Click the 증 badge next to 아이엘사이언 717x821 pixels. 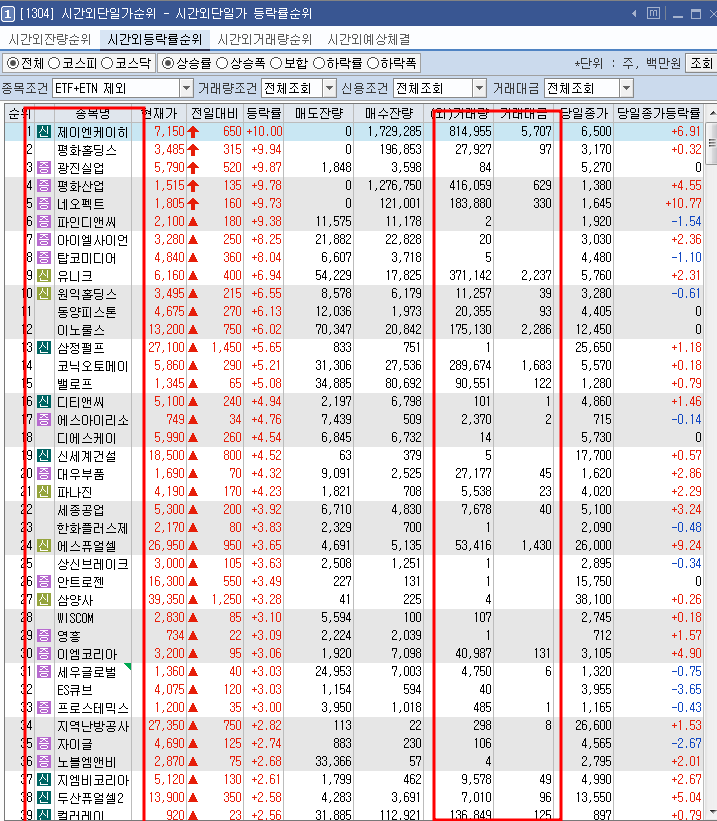point(44,239)
